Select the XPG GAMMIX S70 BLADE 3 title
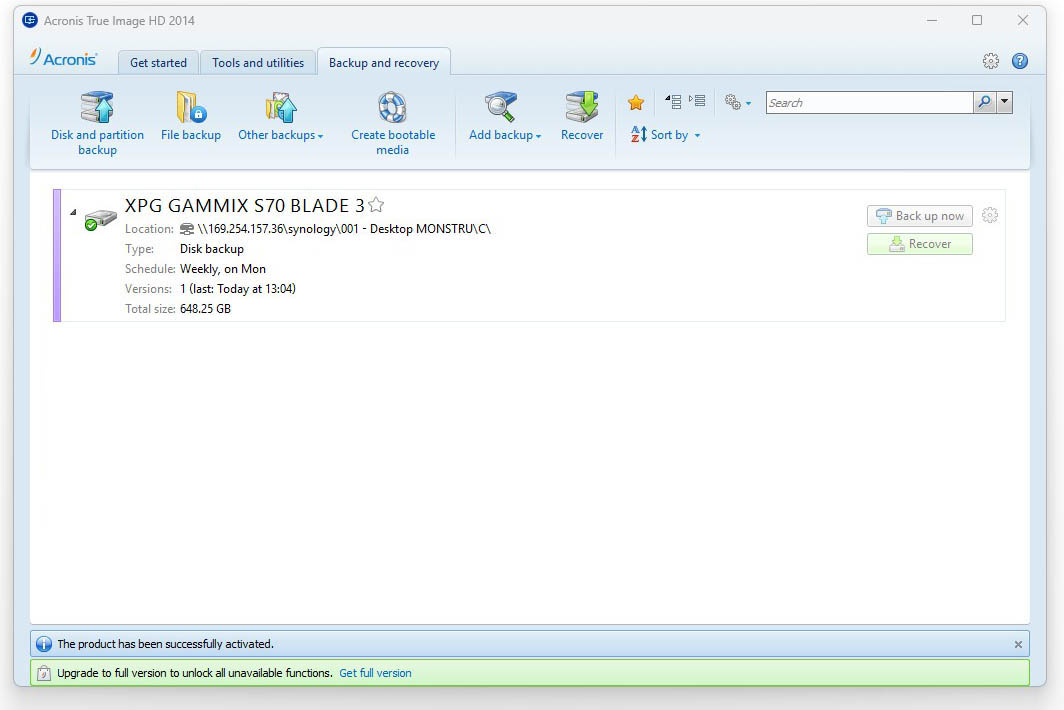1064x710 pixels. coord(244,206)
